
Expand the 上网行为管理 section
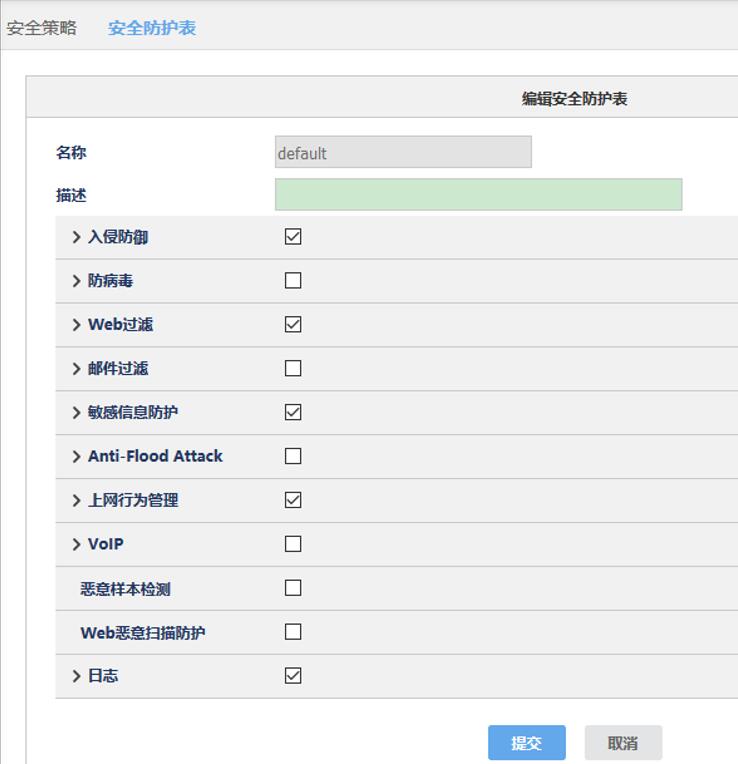pos(76,500)
